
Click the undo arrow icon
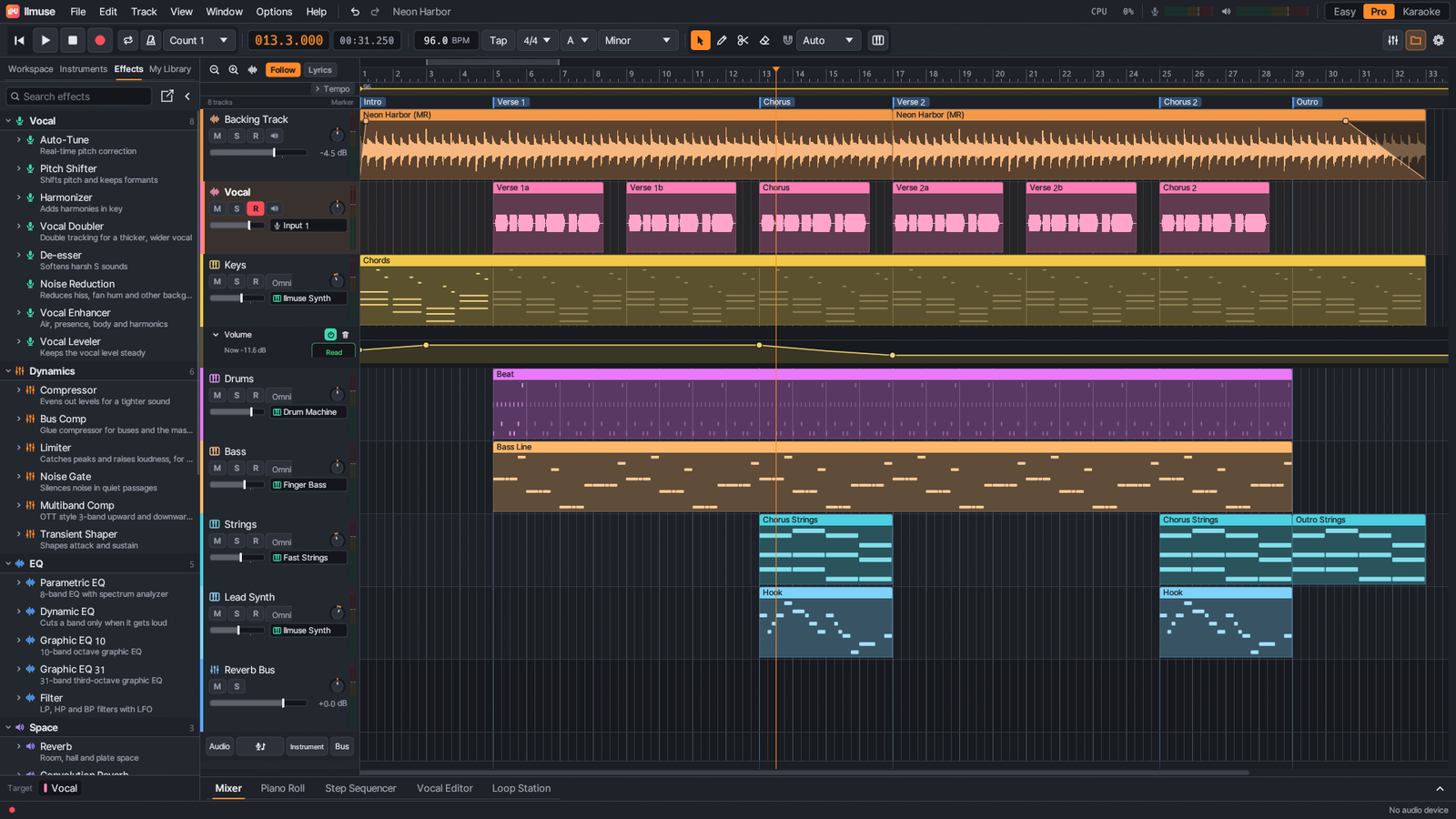(355, 12)
